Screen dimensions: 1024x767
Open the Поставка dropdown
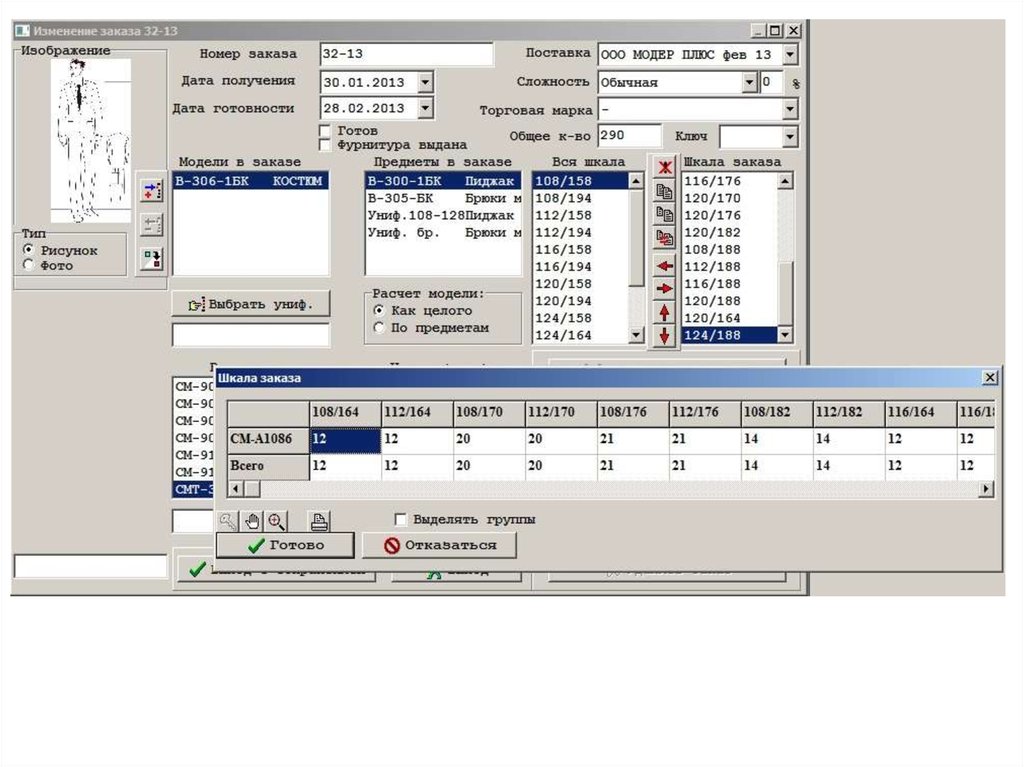pyautogui.click(x=790, y=54)
